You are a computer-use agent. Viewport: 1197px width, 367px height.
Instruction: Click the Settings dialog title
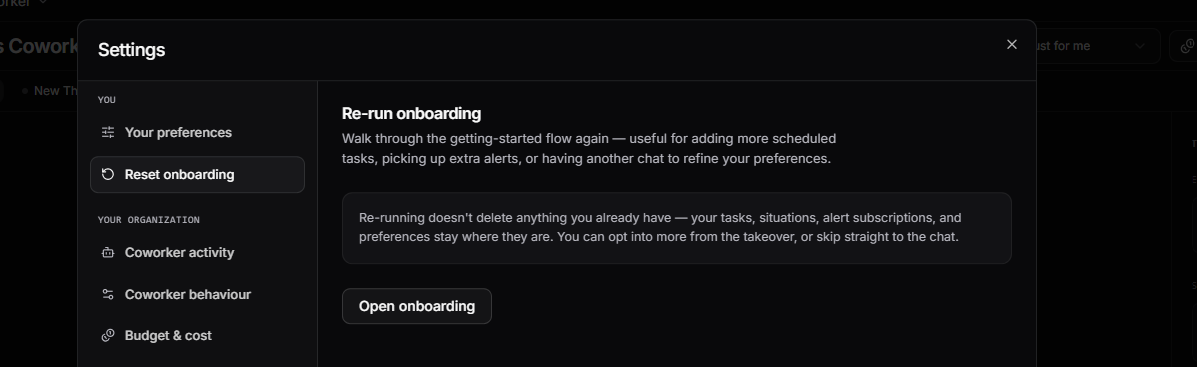[x=131, y=50]
